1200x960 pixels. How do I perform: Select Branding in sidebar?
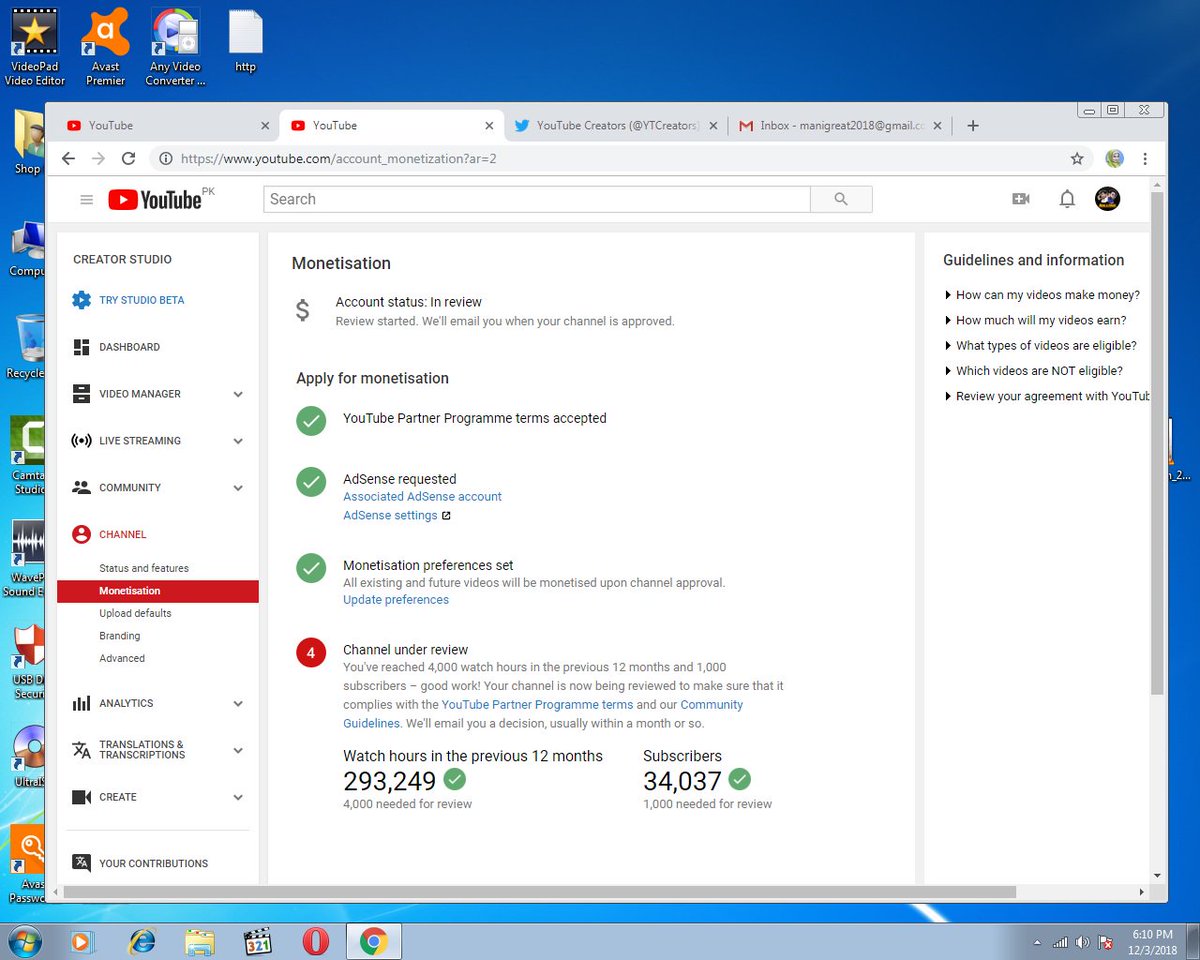[x=120, y=636]
